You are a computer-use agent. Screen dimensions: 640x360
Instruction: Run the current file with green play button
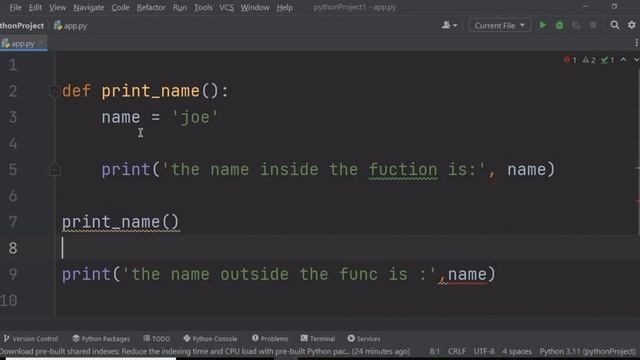[542, 25]
